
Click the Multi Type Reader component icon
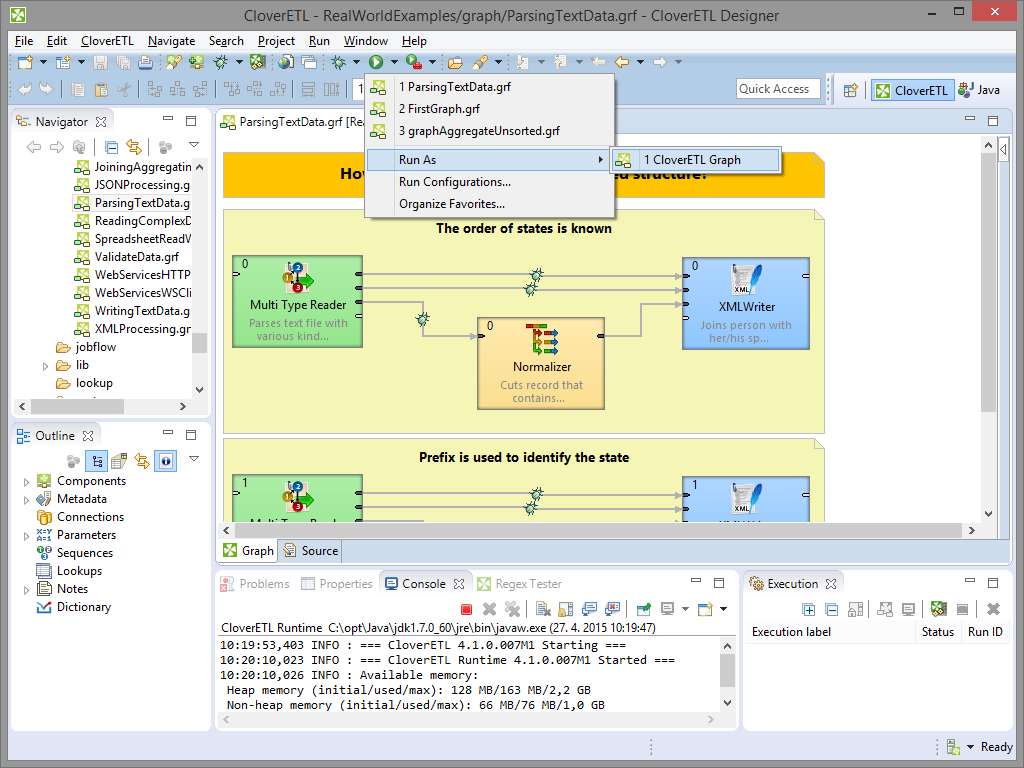click(x=297, y=278)
